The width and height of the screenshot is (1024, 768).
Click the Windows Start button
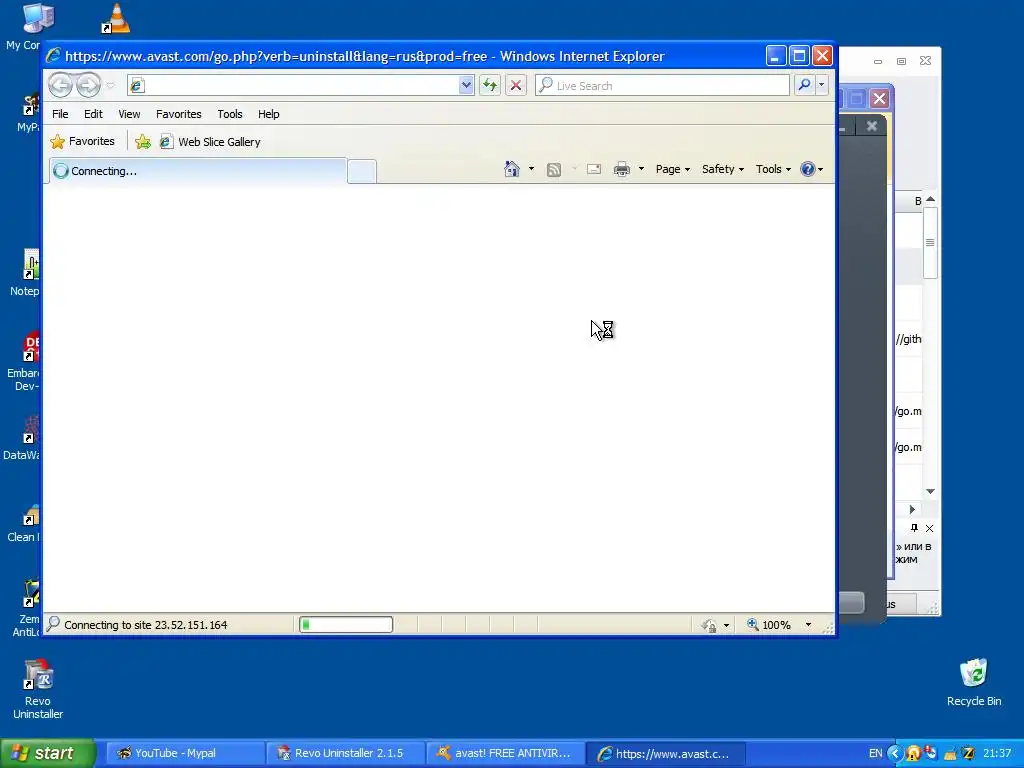(x=48, y=753)
